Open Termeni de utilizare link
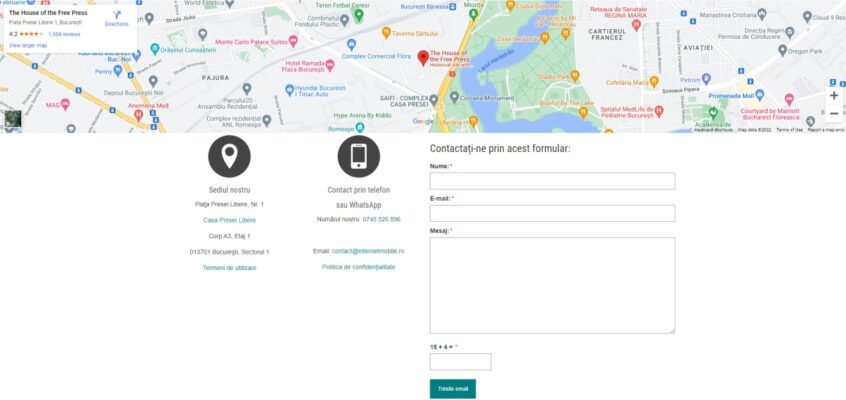The width and height of the screenshot is (846, 400). 229,268
